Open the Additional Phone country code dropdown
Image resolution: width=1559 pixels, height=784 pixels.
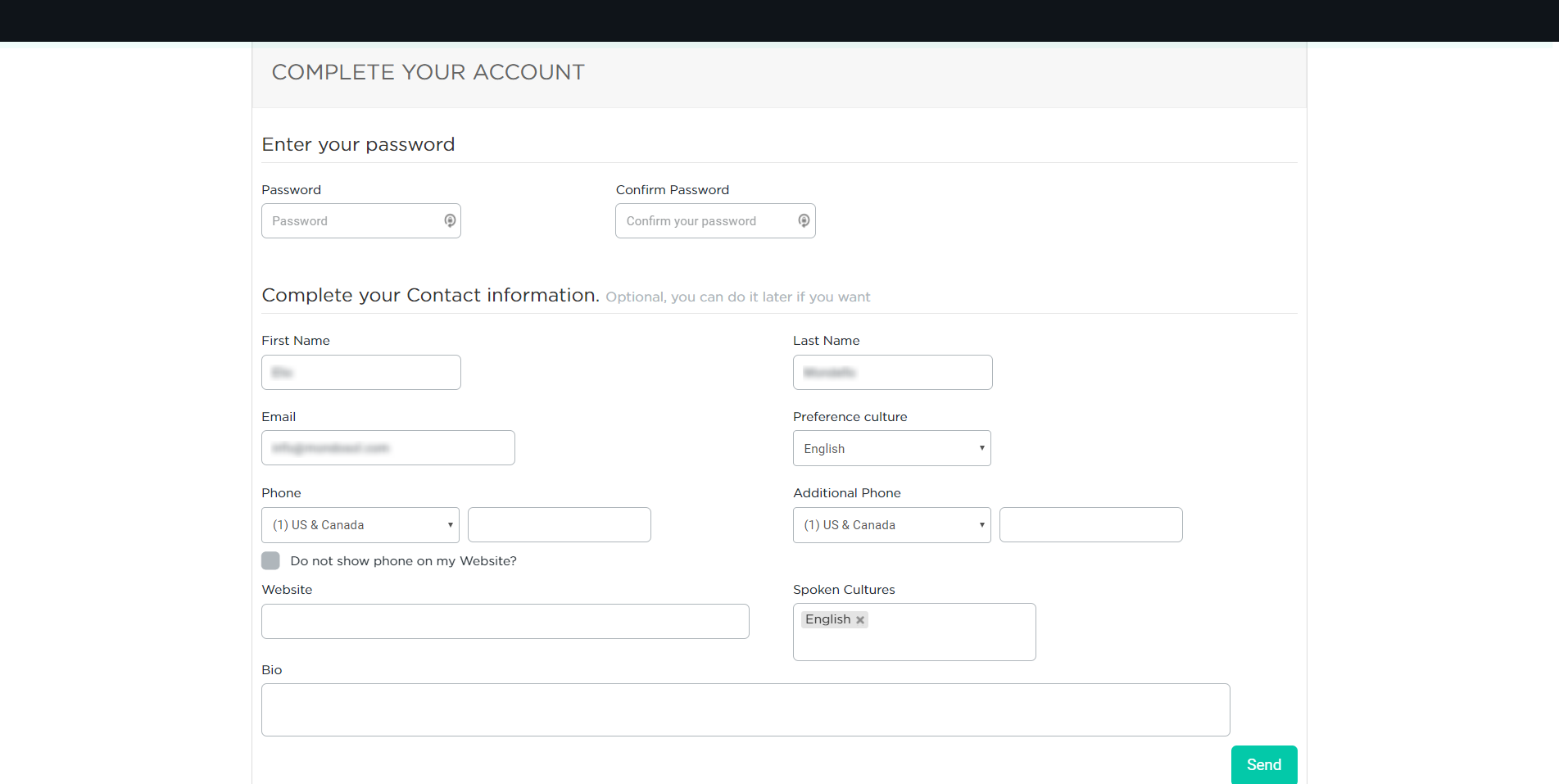[891, 525]
